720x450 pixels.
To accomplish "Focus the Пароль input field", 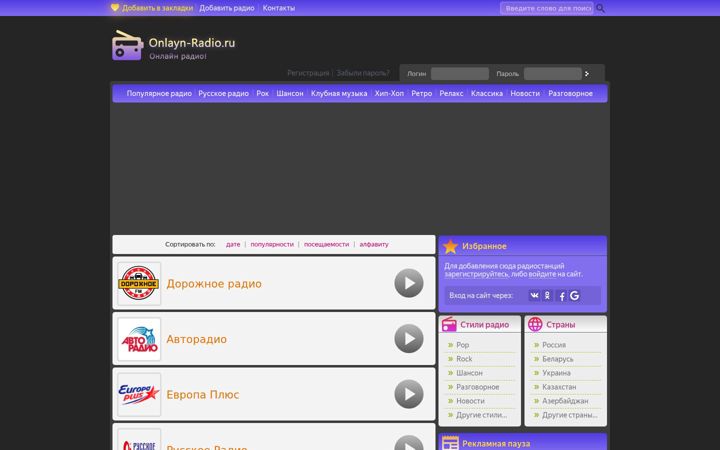I will click(x=552, y=73).
